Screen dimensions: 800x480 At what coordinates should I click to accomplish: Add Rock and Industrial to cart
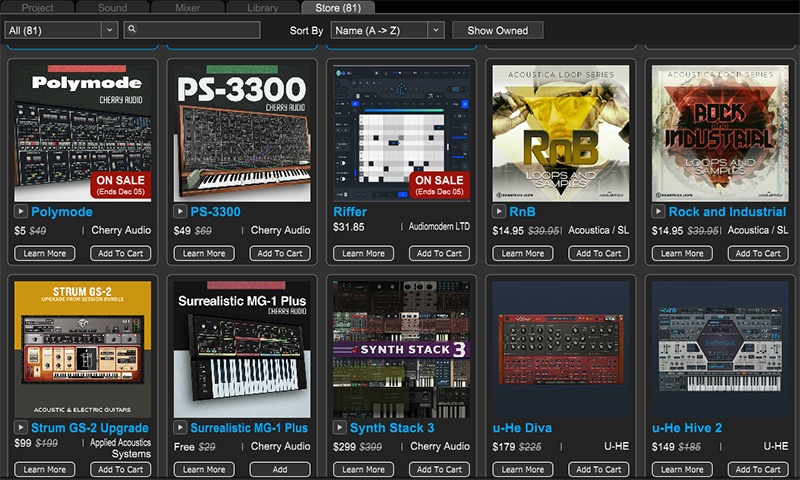coord(758,253)
